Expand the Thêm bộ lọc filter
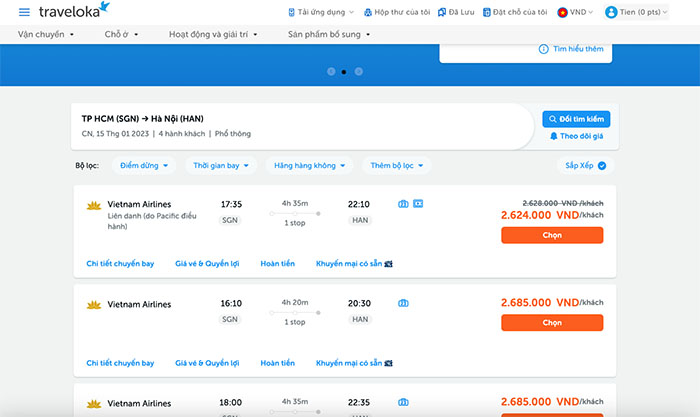Viewport: 700px width, 417px height. pyautogui.click(x=396, y=166)
